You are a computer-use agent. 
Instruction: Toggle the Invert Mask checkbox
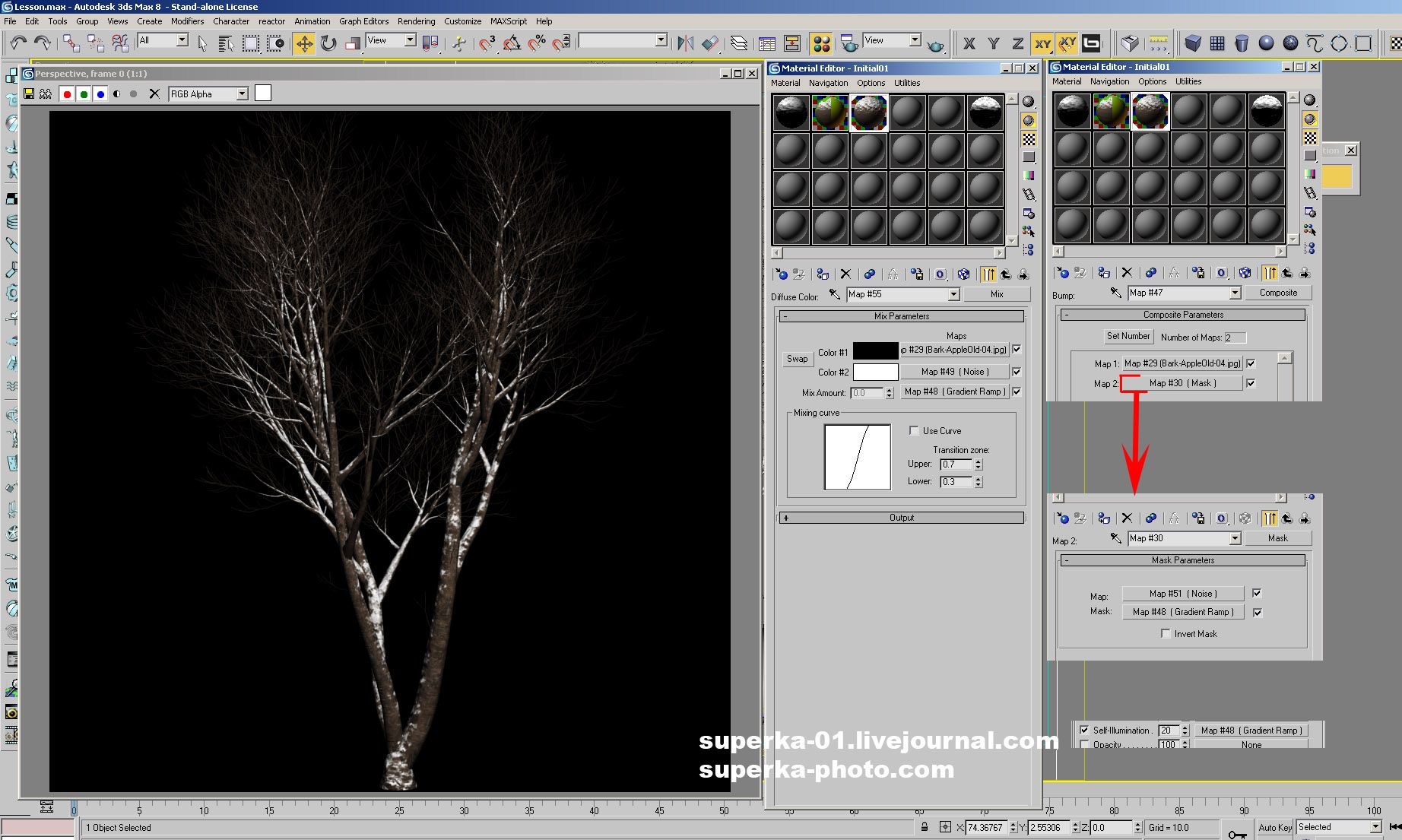(1166, 633)
